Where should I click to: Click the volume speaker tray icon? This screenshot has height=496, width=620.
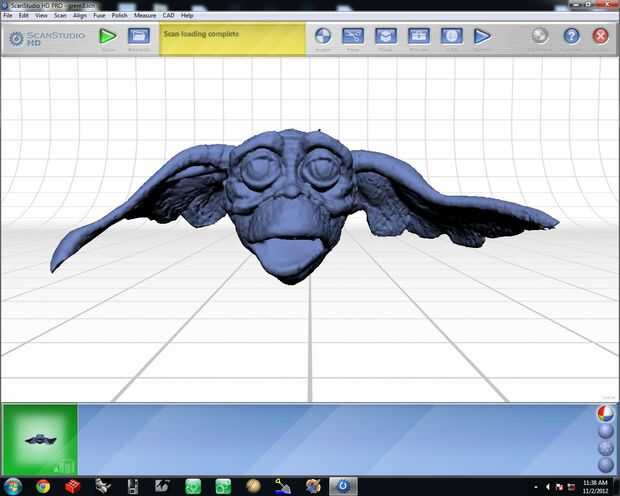pyautogui.click(x=548, y=487)
